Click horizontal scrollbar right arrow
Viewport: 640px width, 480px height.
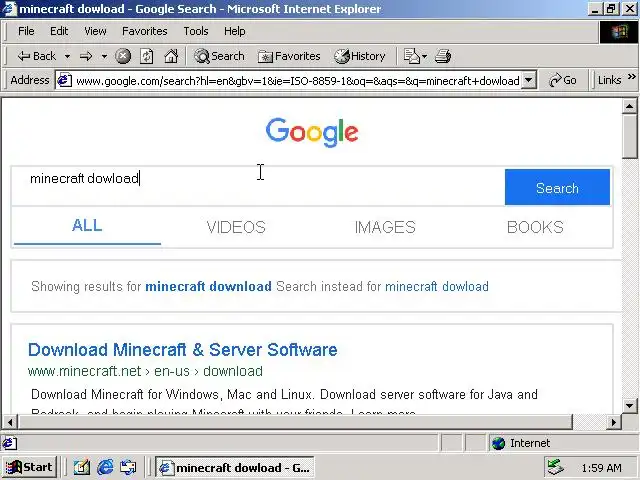point(614,422)
